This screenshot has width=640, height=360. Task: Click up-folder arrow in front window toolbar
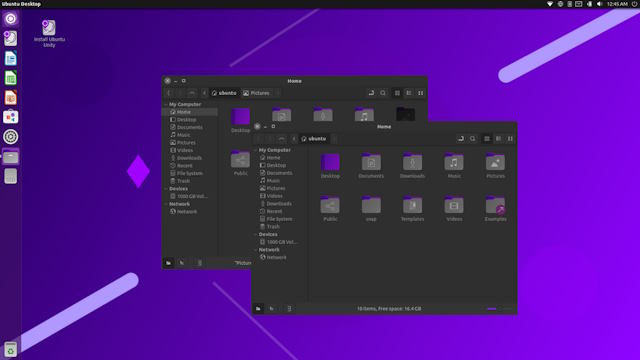[281, 139]
